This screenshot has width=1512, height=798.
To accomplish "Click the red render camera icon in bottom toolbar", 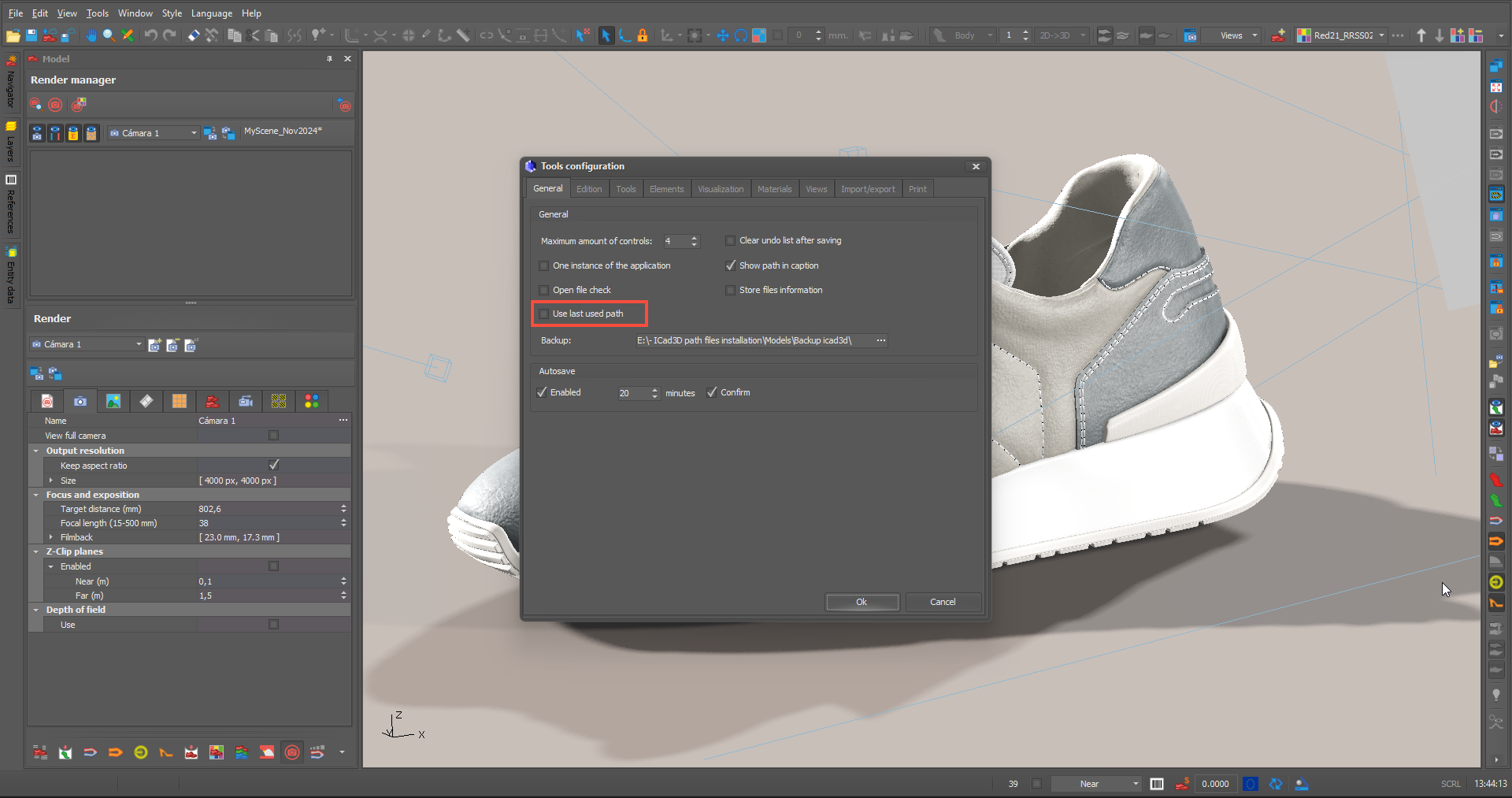I will click(x=292, y=752).
